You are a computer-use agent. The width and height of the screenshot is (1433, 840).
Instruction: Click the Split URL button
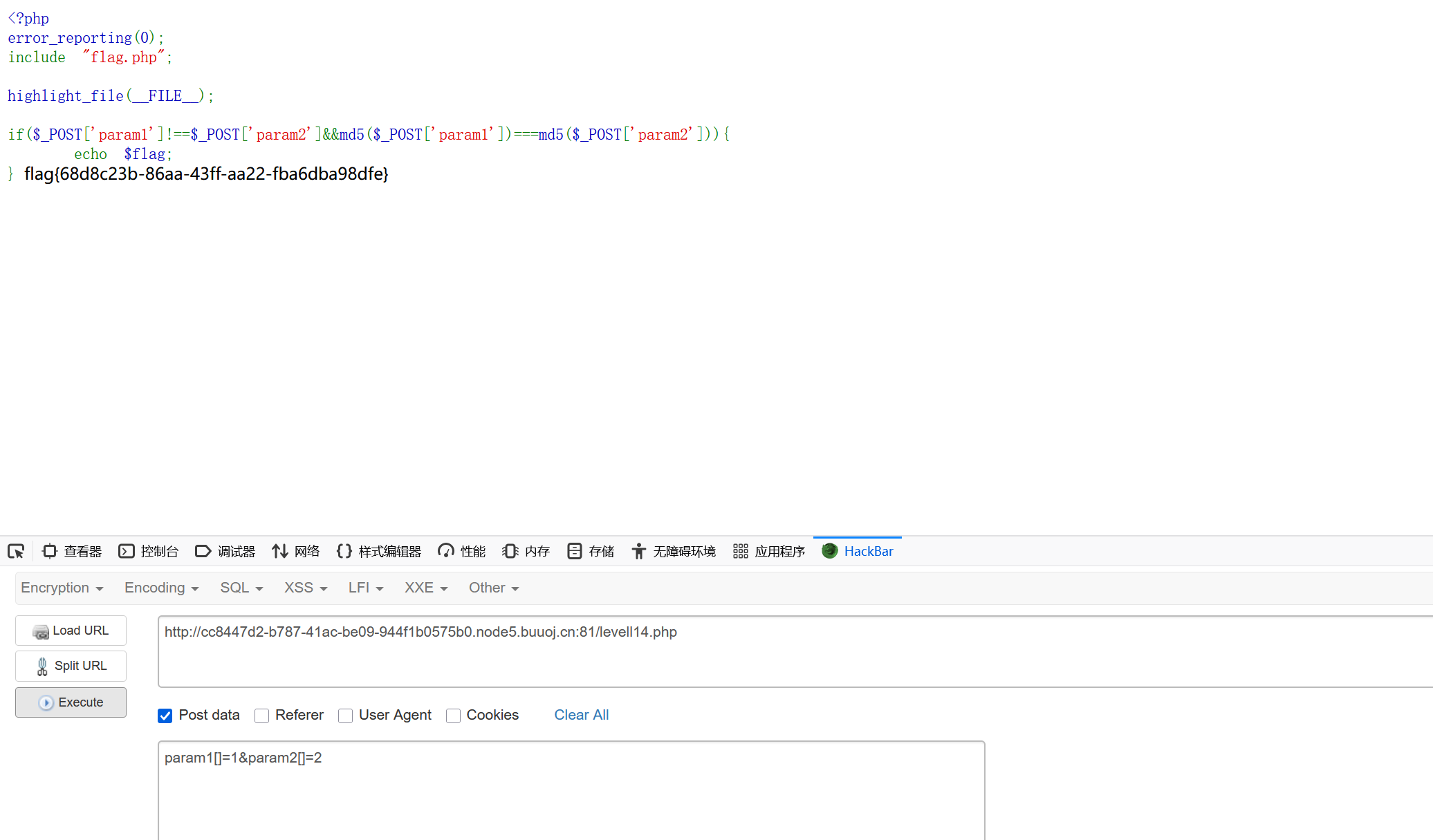click(x=71, y=666)
